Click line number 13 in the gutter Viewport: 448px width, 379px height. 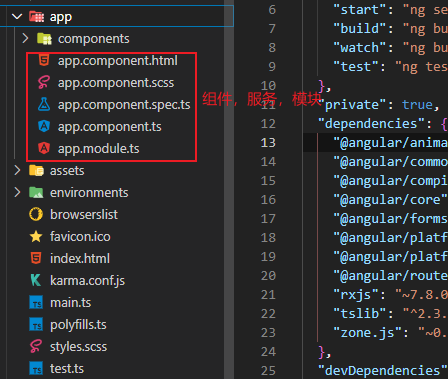click(x=268, y=143)
